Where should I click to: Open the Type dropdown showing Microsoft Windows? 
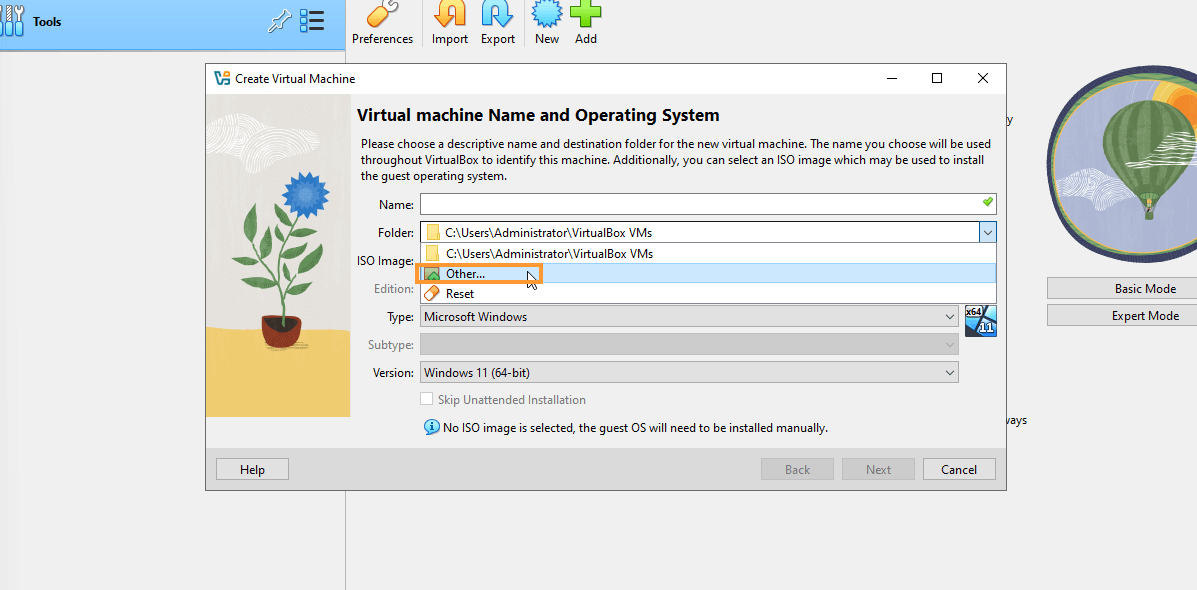pyautogui.click(x=689, y=317)
